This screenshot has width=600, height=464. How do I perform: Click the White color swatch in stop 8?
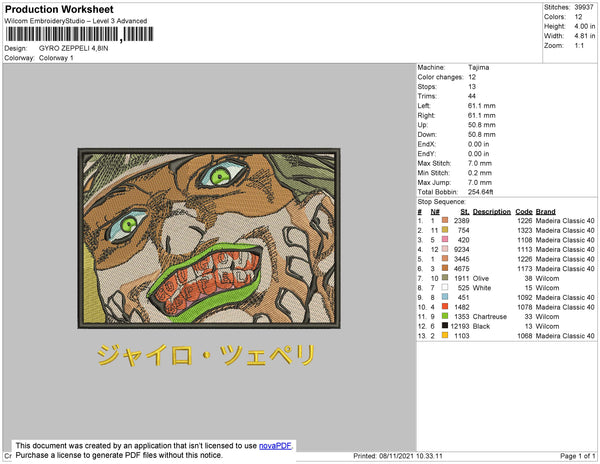[445, 287]
